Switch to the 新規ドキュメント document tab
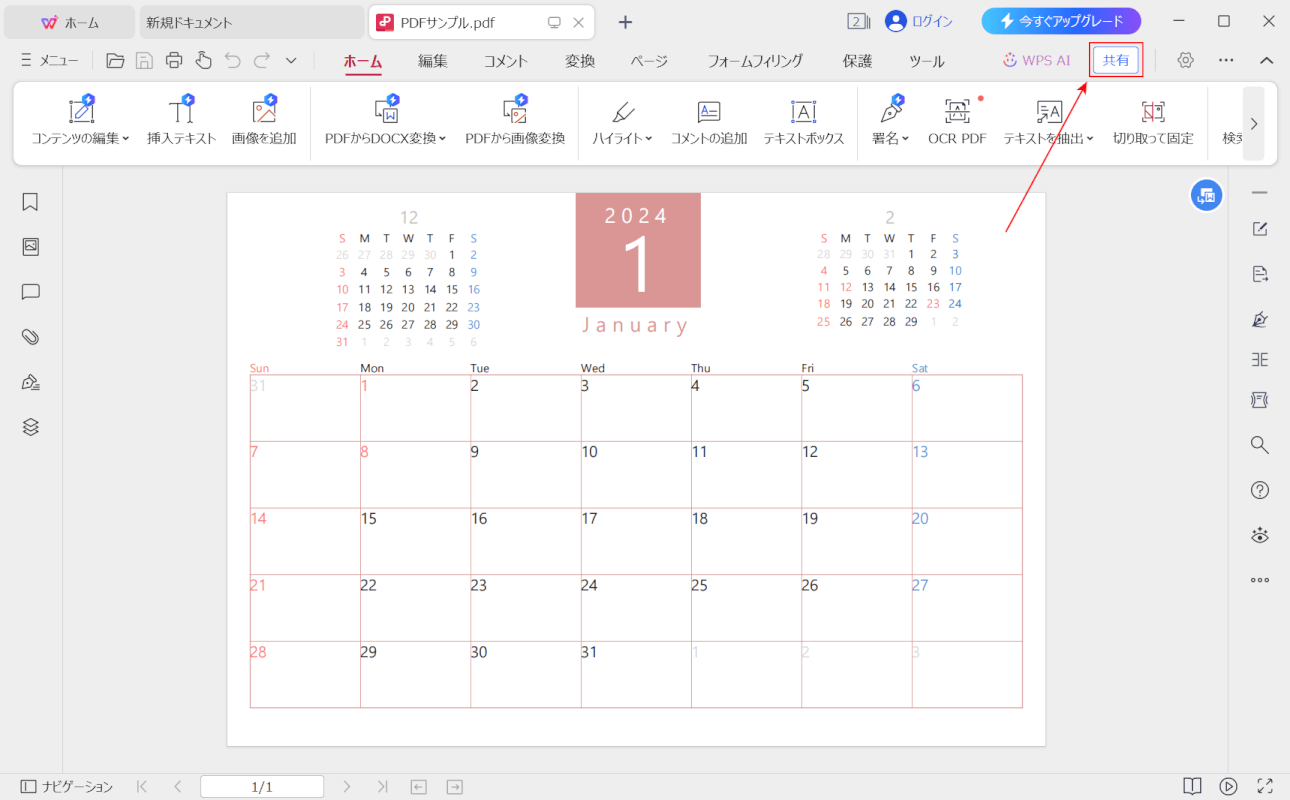This screenshot has width=1290, height=800. (252, 22)
